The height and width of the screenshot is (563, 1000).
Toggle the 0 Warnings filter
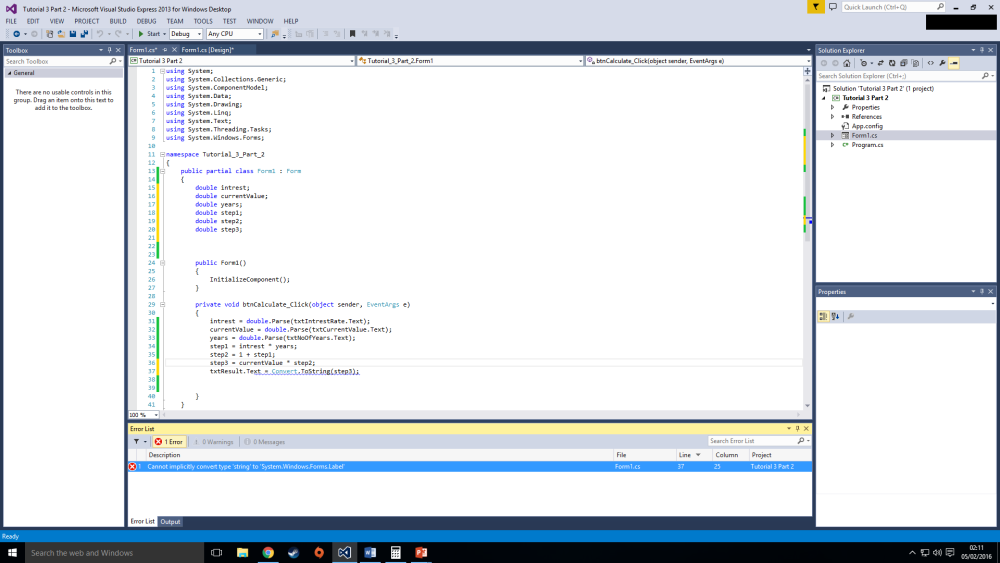pos(213,441)
